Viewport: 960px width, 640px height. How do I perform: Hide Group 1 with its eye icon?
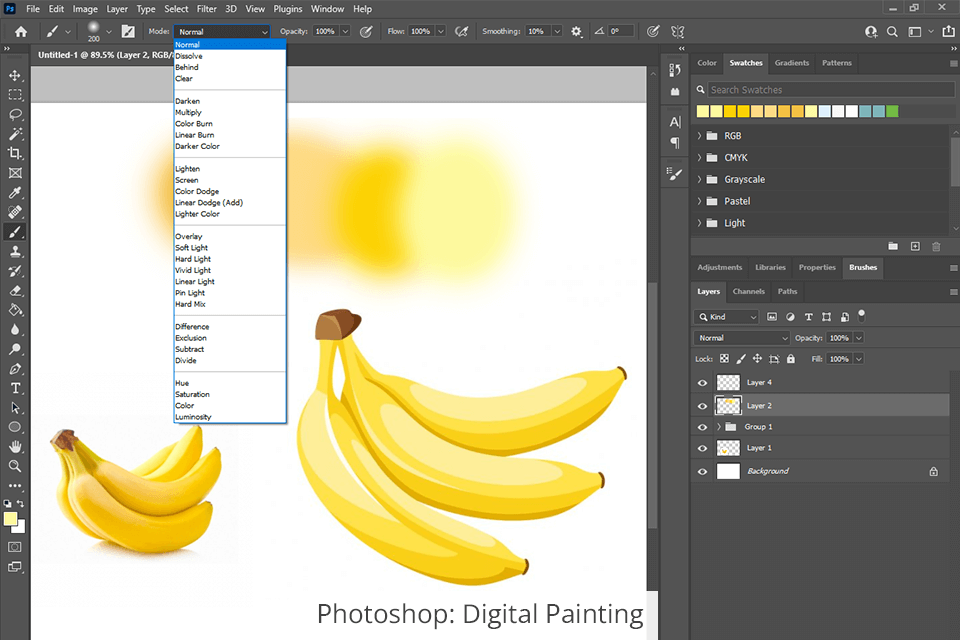702,427
